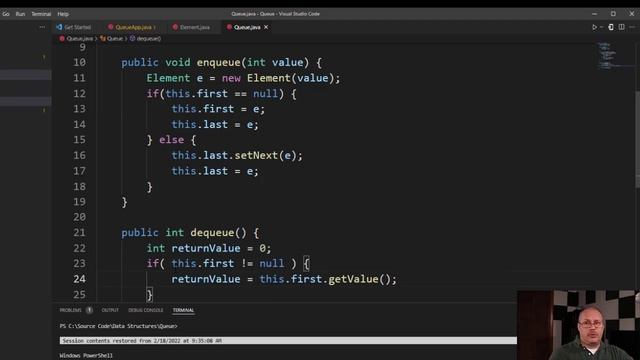Maximize the Visual Studio Code window
Screen dimensions: 640x360
[x=613, y=14]
